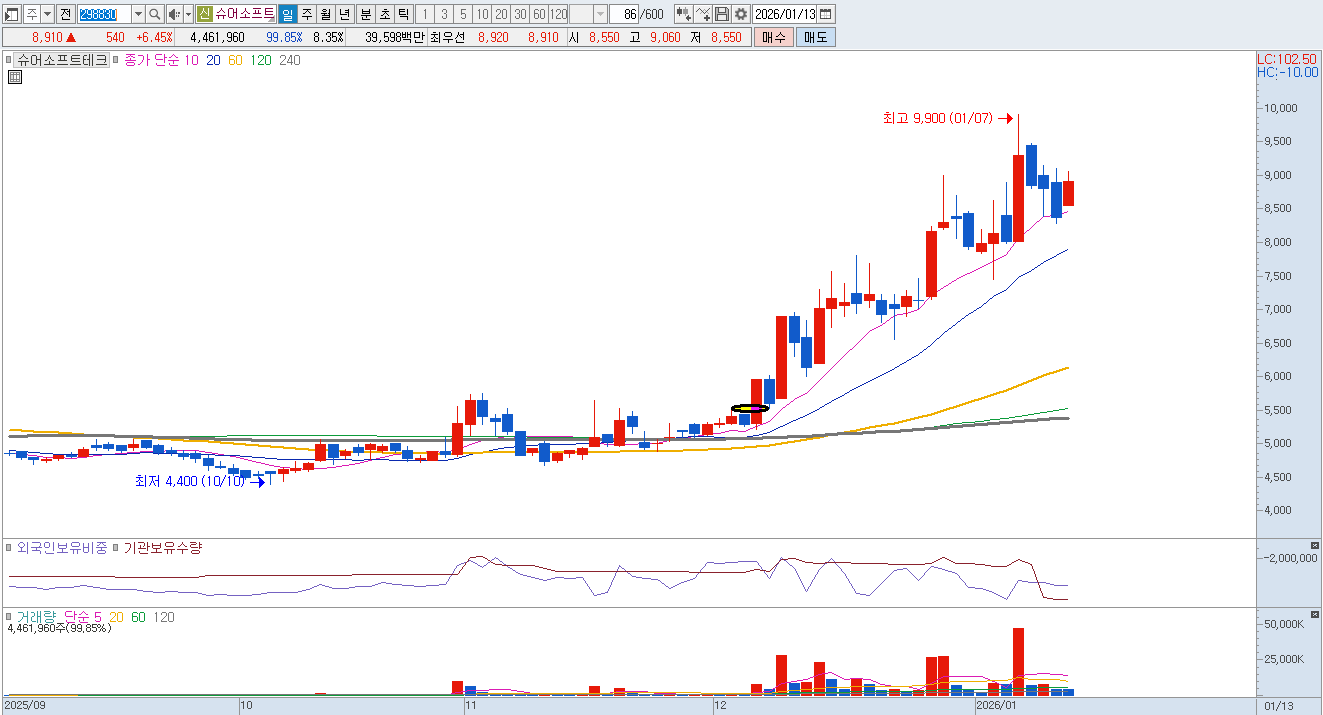Switch to the 월 monthly chart
Viewport: 1323px width, 715px height.
(325, 14)
